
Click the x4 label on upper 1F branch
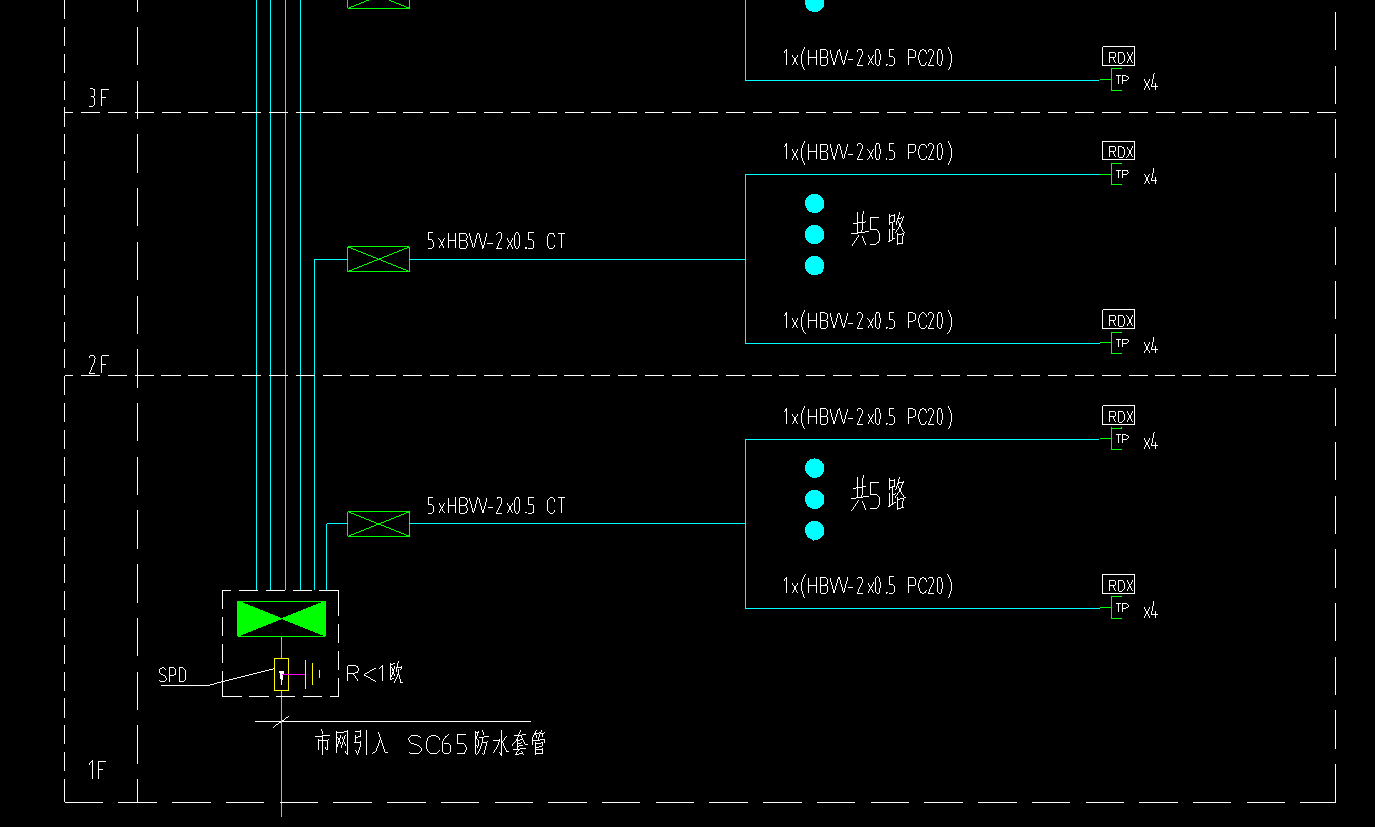click(1151, 442)
